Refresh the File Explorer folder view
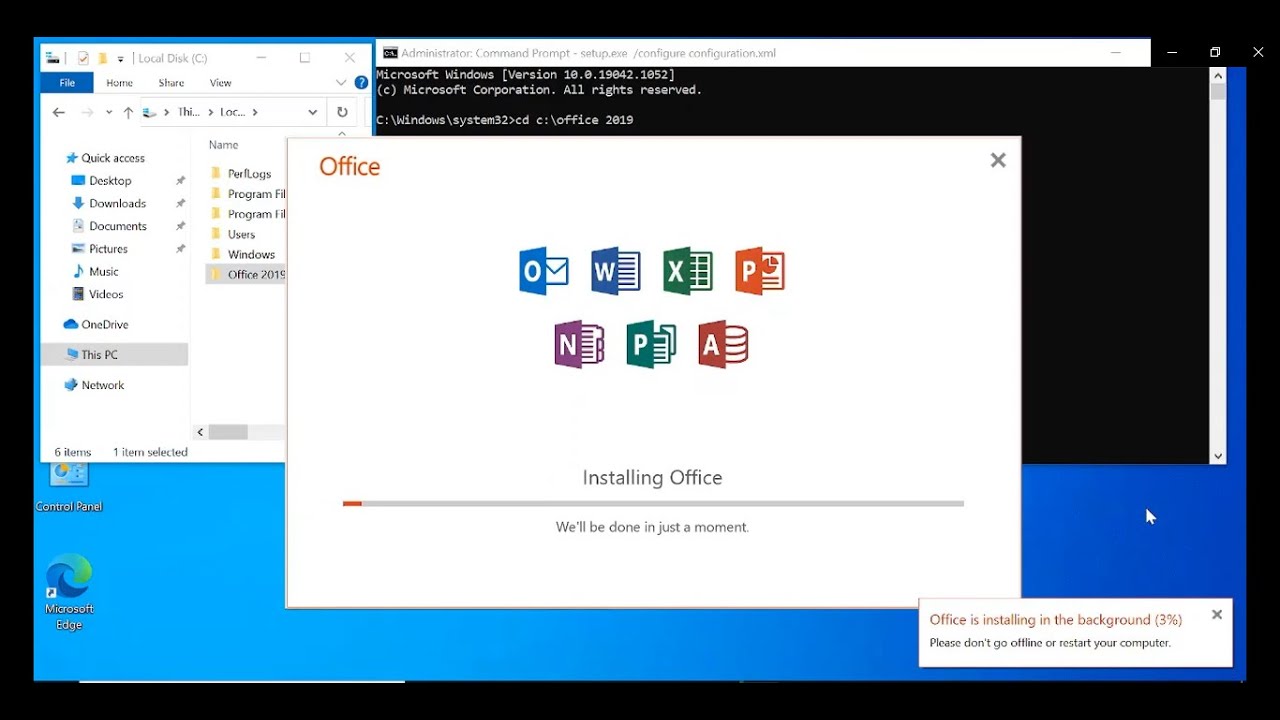Image resolution: width=1280 pixels, height=720 pixels. click(342, 113)
